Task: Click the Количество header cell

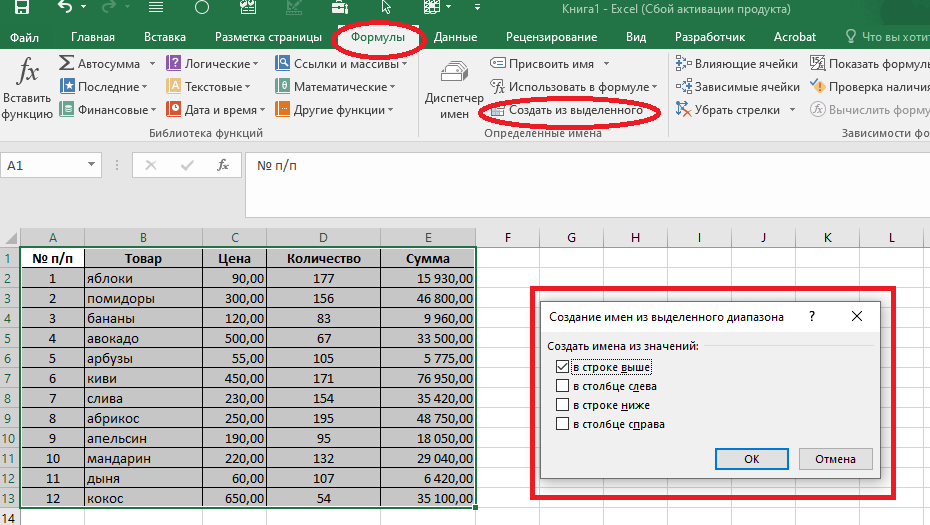Action: coord(323,259)
